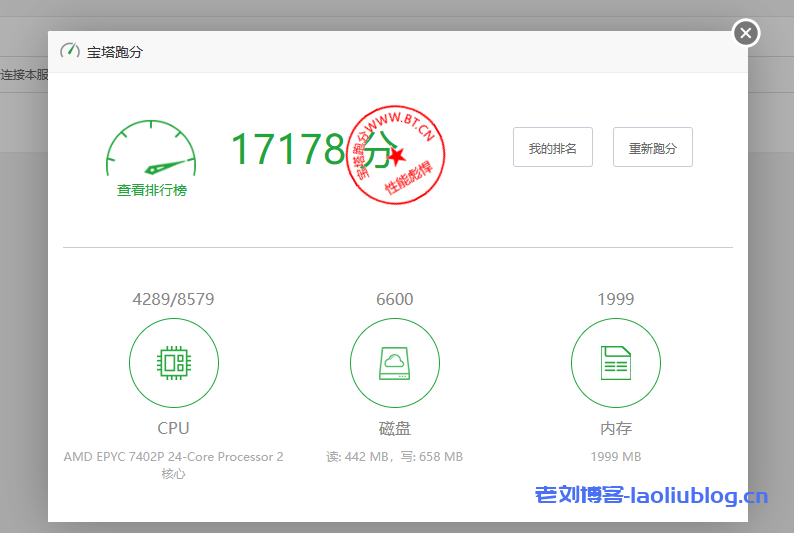Screen dimensions: 794x533
Task: Click the small speedometer icon in title
Action: [70, 51]
